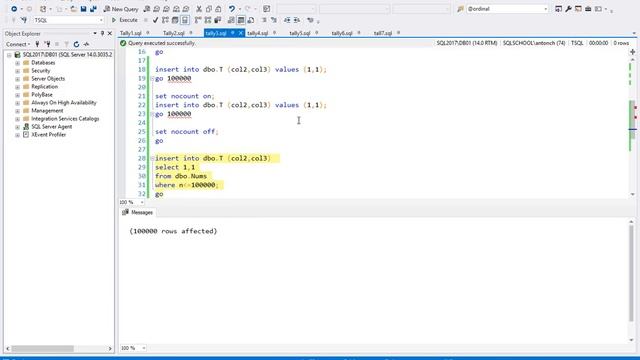This screenshot has height=360, width=640.
Task: Switch to the Tally2.sql tab
Action: click(x=173, y=33)
